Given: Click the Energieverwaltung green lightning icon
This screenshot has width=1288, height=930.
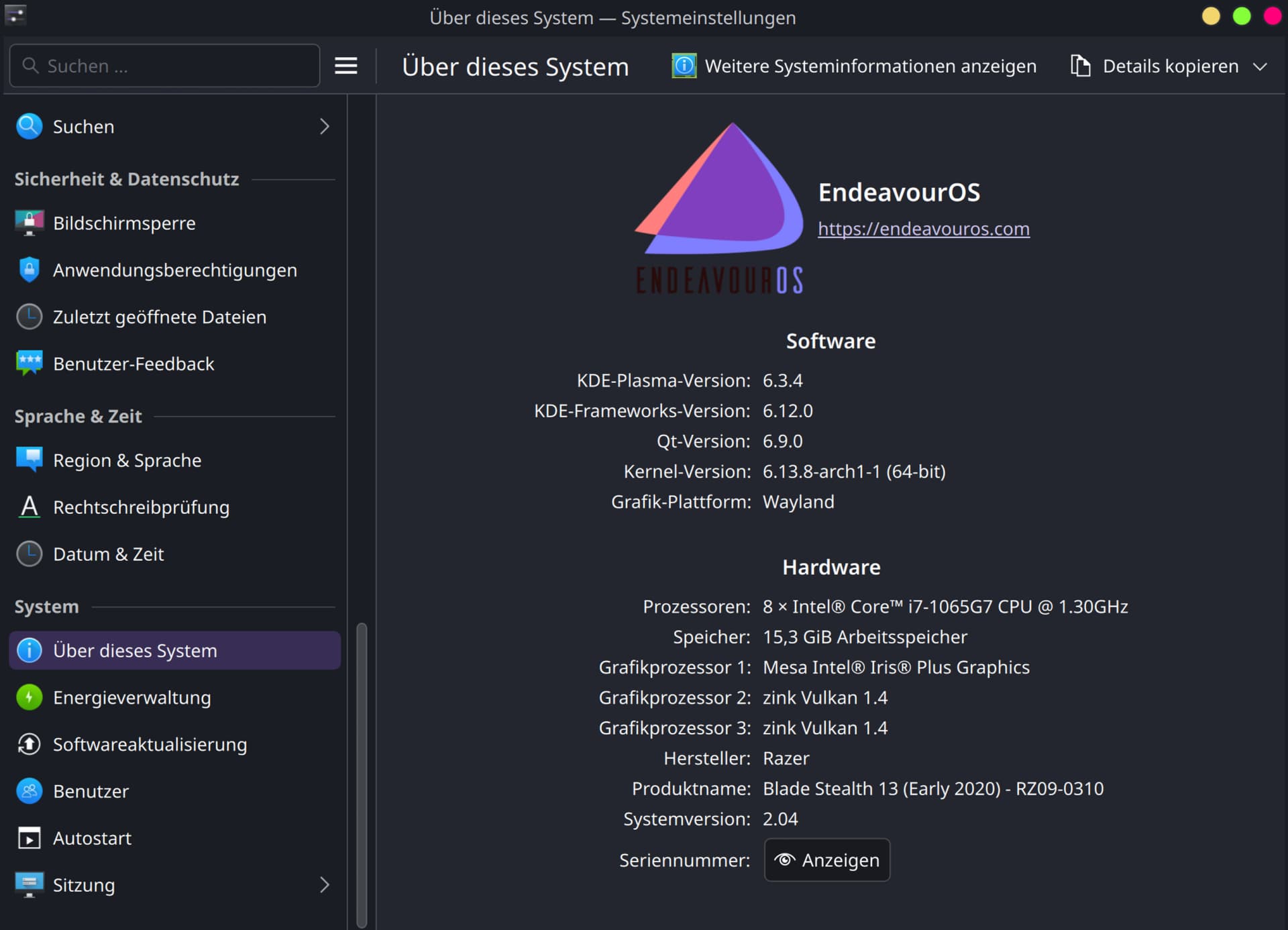Looking at the screenshot, I should point(29,697).
